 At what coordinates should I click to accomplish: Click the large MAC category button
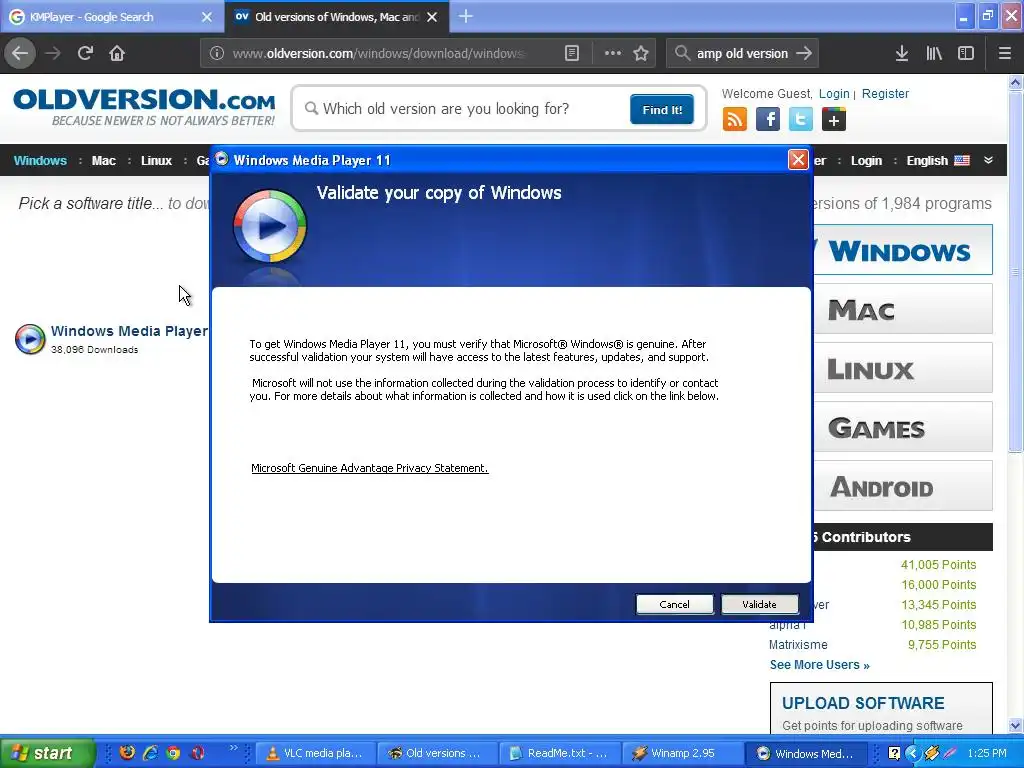click(x=903, y=309)
